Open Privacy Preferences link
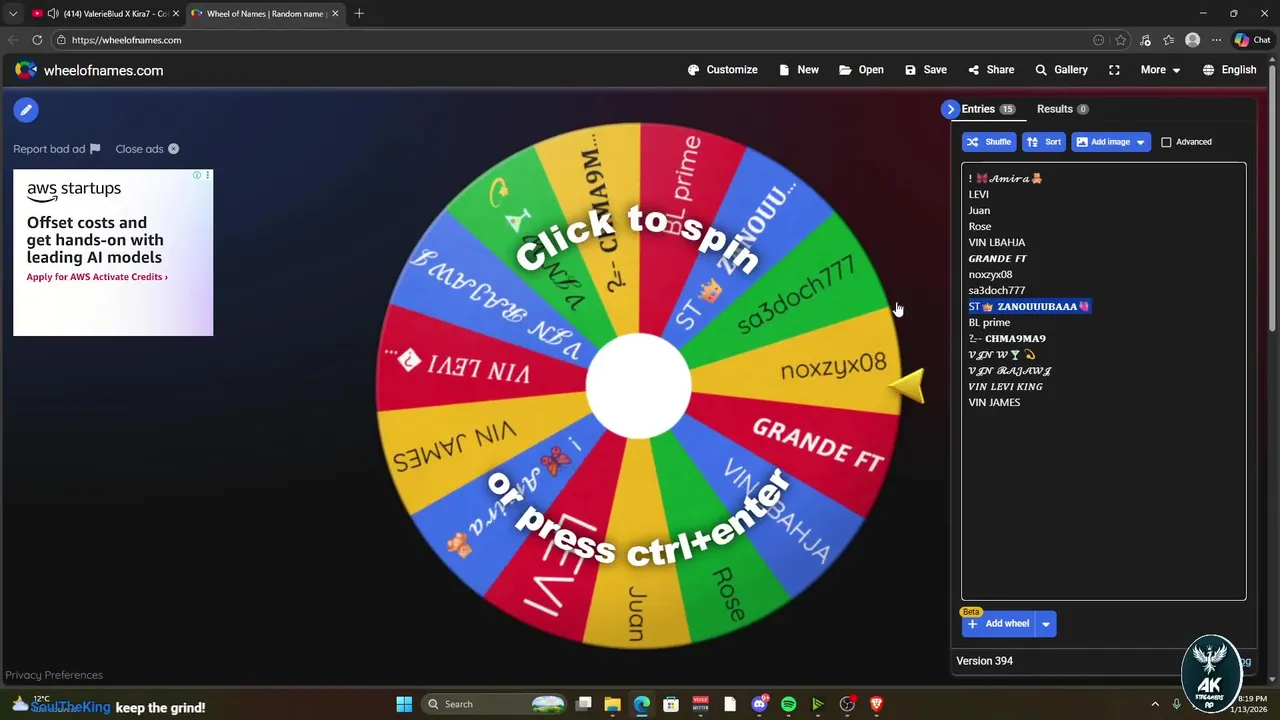Image resolution: width=1280 pixels, height=720 pixels. click(x=54, y=675)
